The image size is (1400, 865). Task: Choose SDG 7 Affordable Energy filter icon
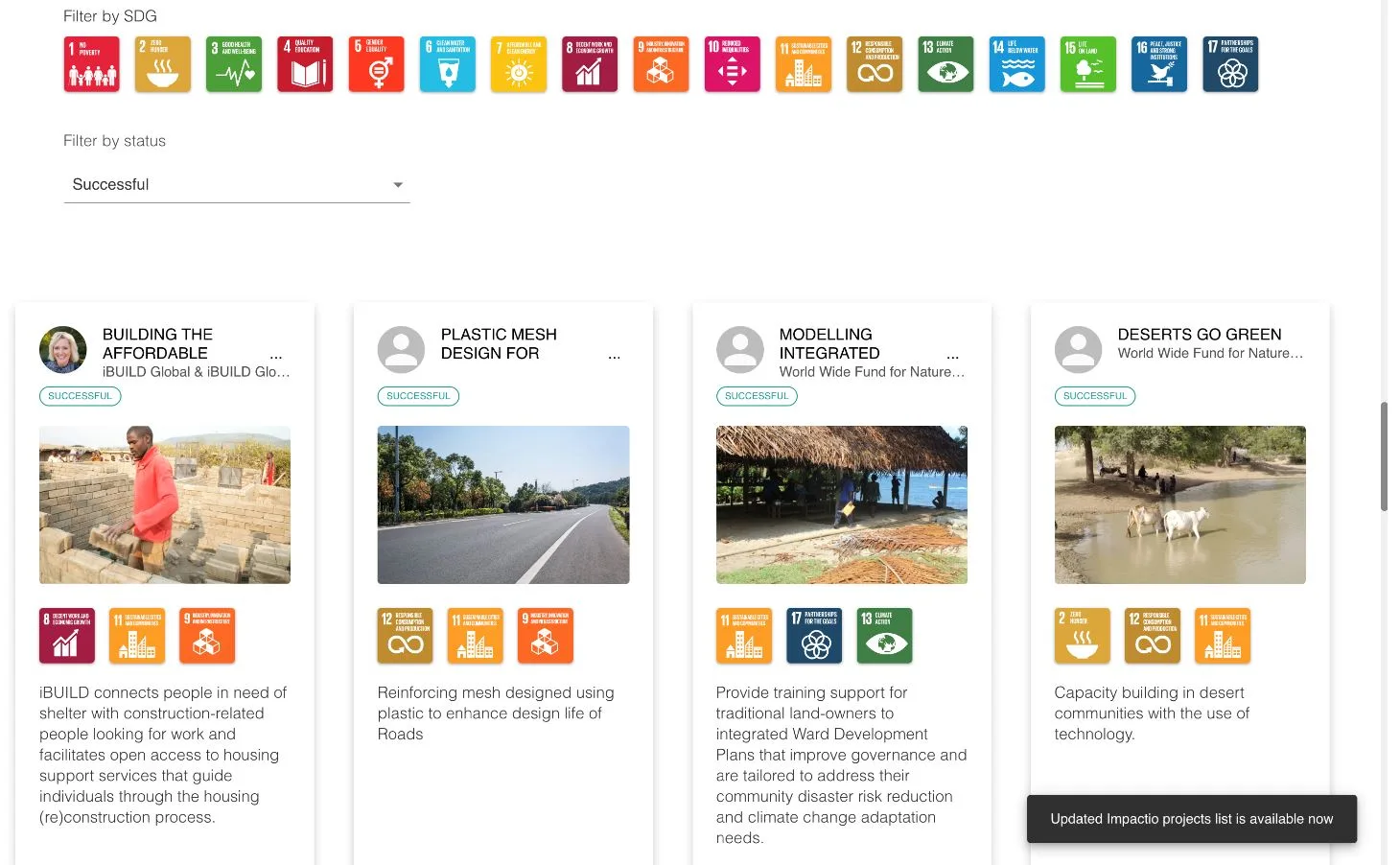519,64
